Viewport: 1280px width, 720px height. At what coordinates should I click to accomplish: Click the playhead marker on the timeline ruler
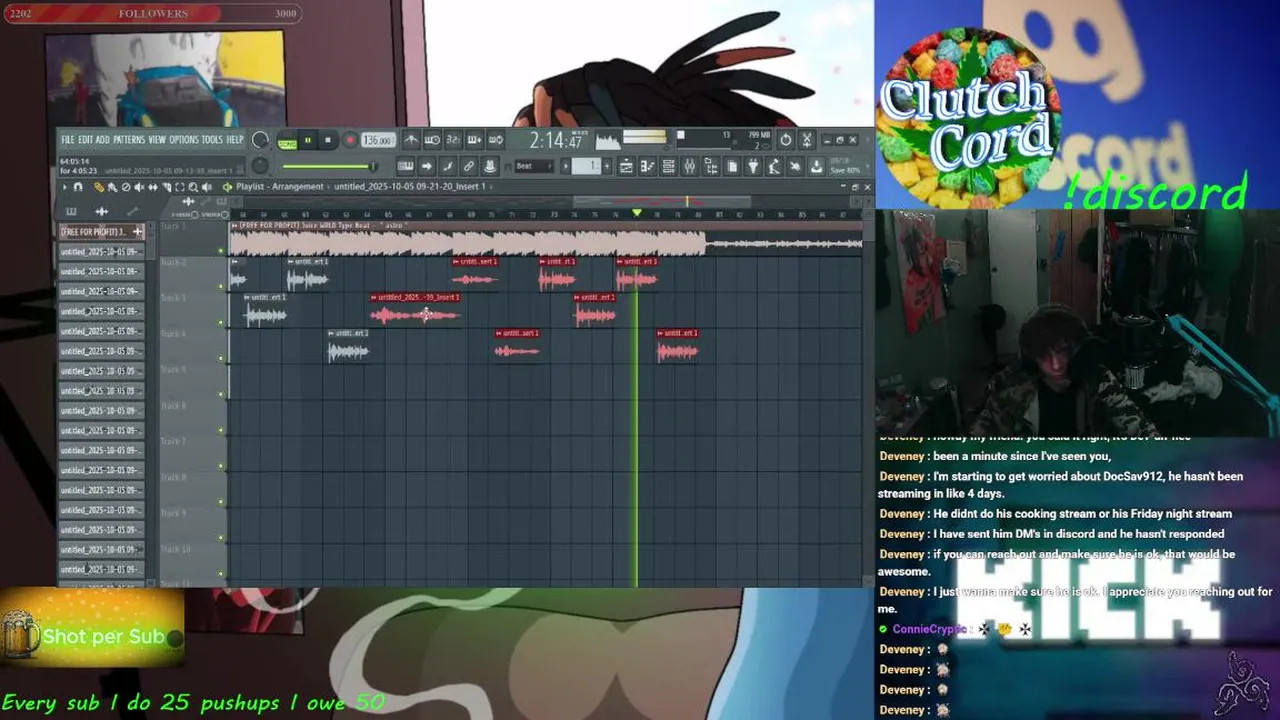point(637,212)
